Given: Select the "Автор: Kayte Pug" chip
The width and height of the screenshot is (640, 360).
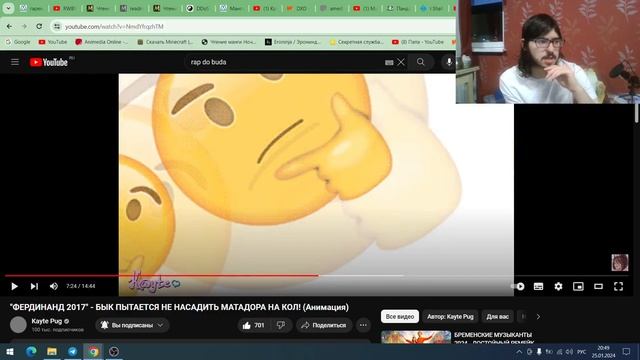Looking at the screenshot, I should tap(450, 317).
